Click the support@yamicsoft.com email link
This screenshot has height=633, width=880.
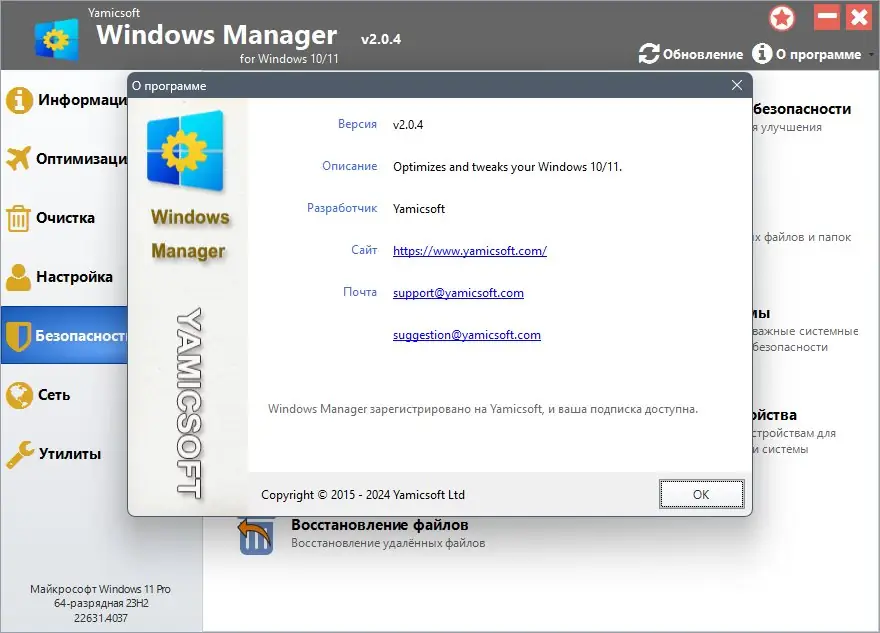(458, 293)
